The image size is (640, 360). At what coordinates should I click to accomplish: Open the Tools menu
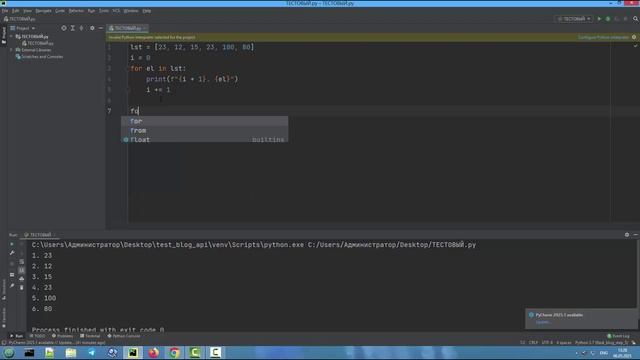[x=104, y=11]
